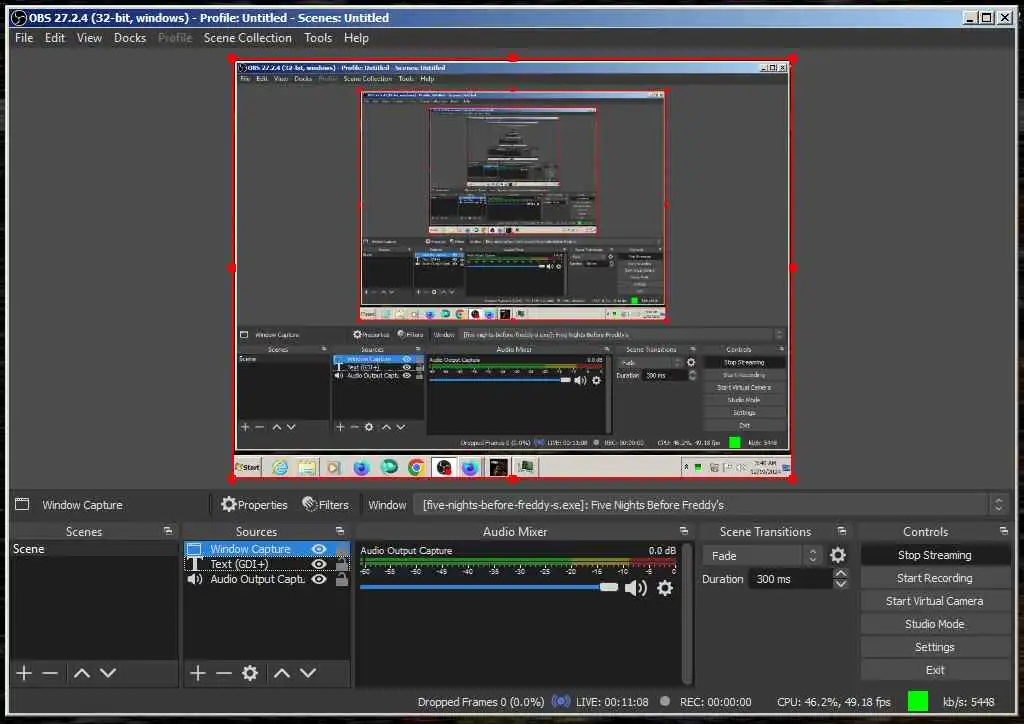Select the Text (GDI+) source row
Image resolution: width=1024 pixels, height=724 pixels.
tap(267, 564)
